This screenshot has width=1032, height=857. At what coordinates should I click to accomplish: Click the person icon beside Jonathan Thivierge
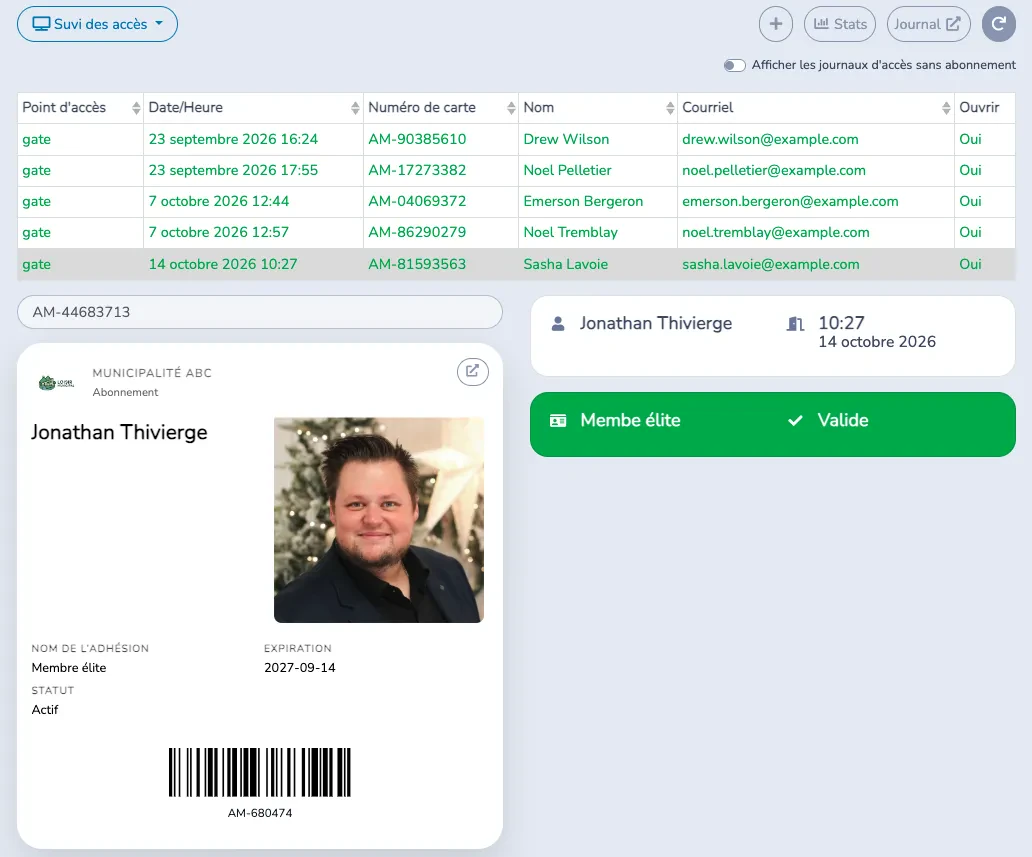tap(557, 323)
